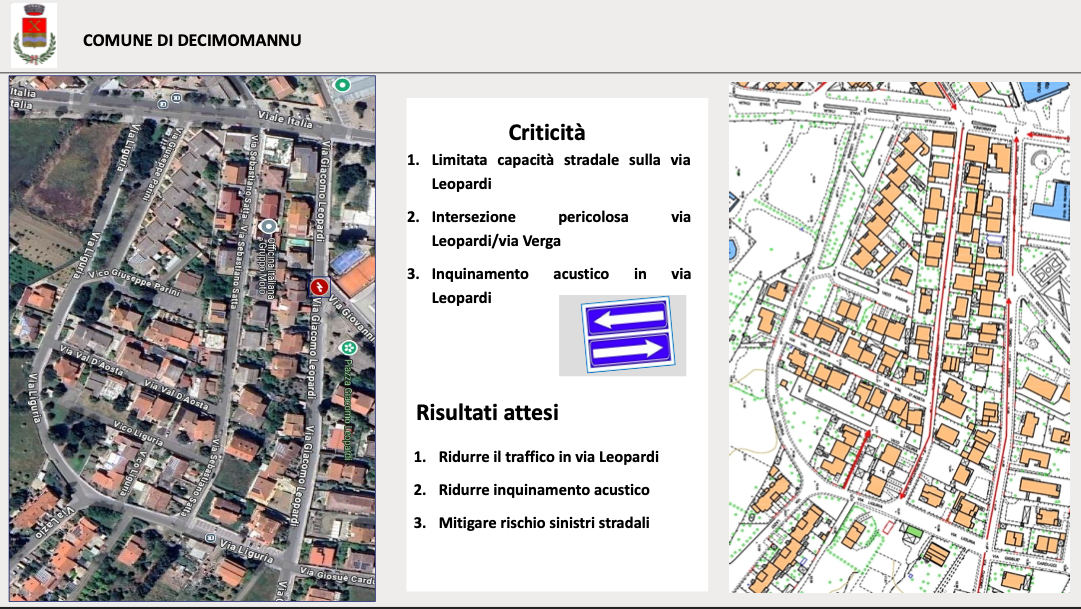Click "Inquinamento acustico in via Leopardi"
This screenshot has width=1081, height=609.
[x=560, y=286]
